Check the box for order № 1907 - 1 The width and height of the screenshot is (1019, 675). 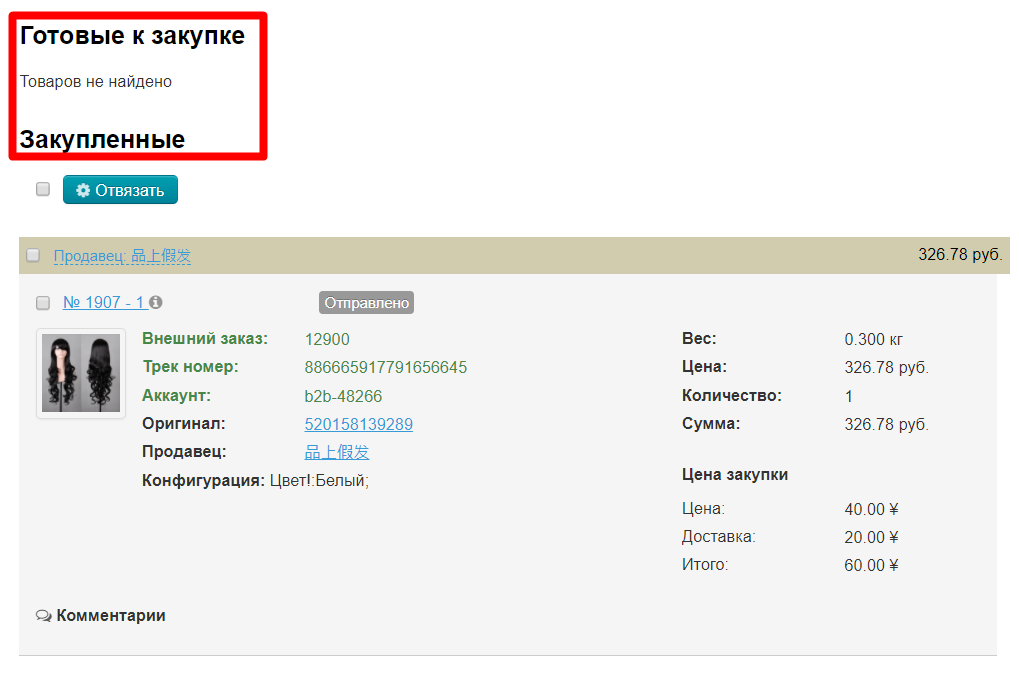(x=43, y=302)
